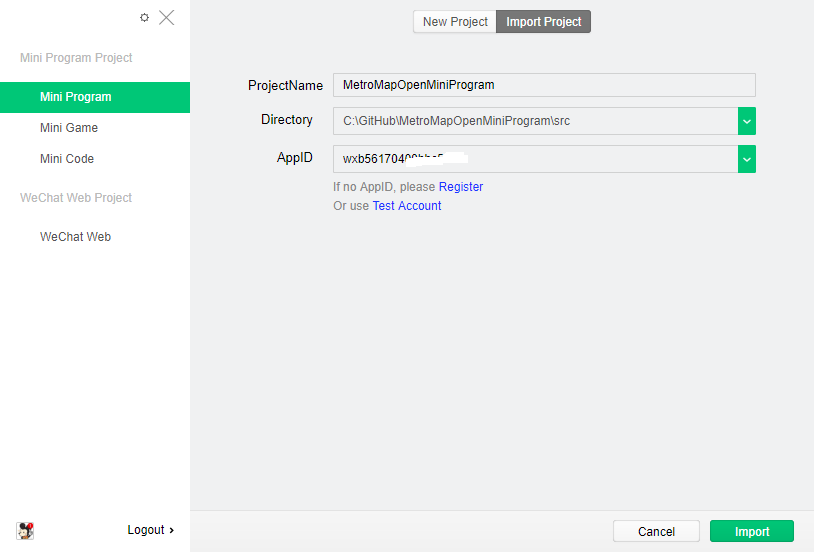The height and width of the screenshot is (552, 814).
Task: Open the Register link
Action: click(461, 187)
